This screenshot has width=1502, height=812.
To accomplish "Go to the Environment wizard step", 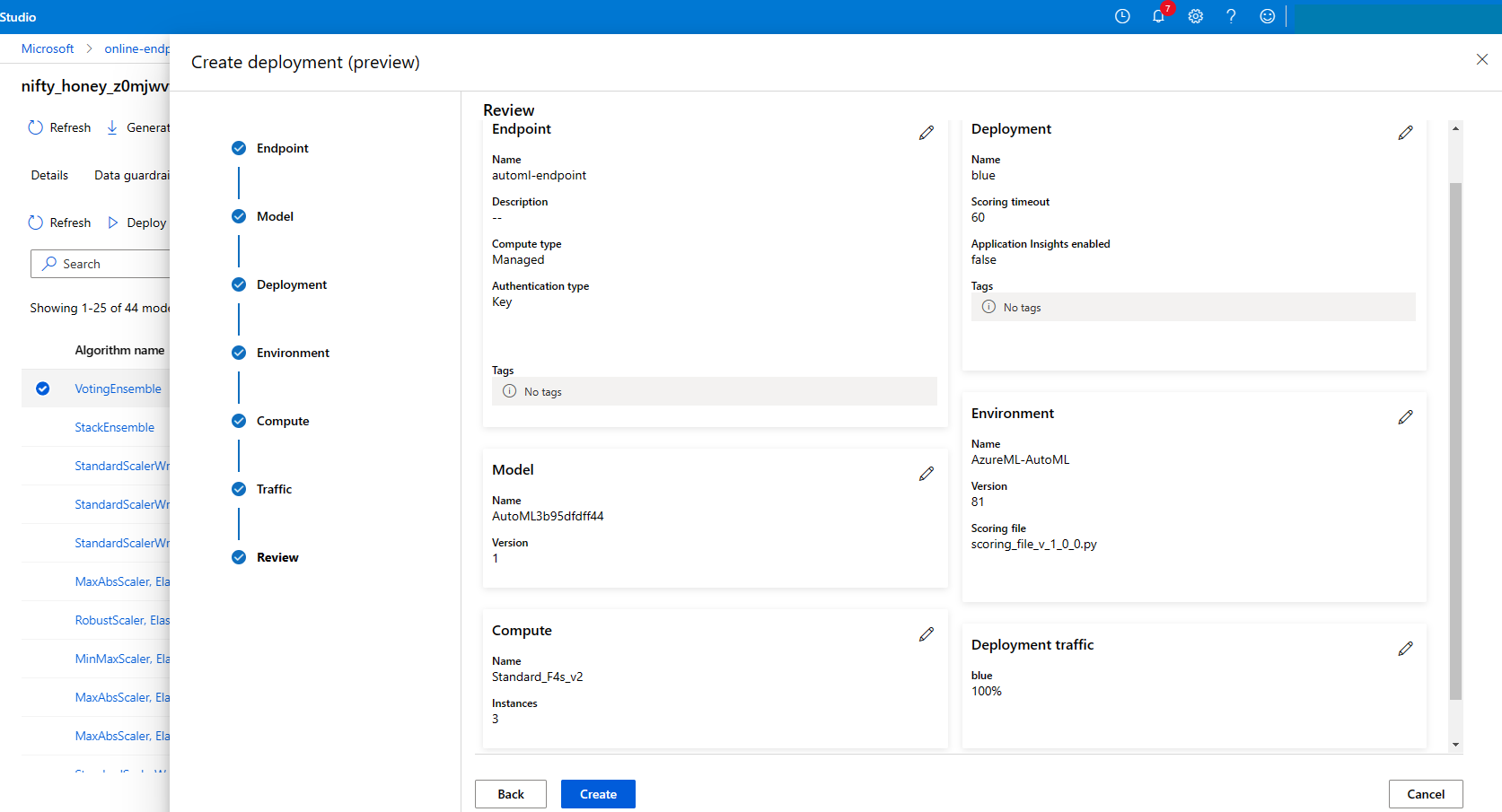I will pos(293,353).
